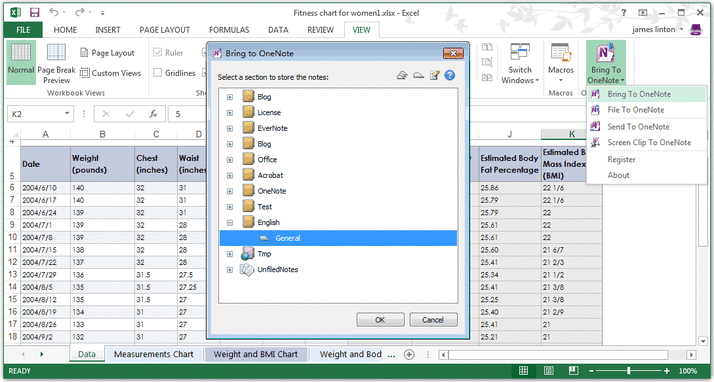Open the FILE tab
Image resolution: width=714 pixels, height=382 pixels.
(23, 30)
